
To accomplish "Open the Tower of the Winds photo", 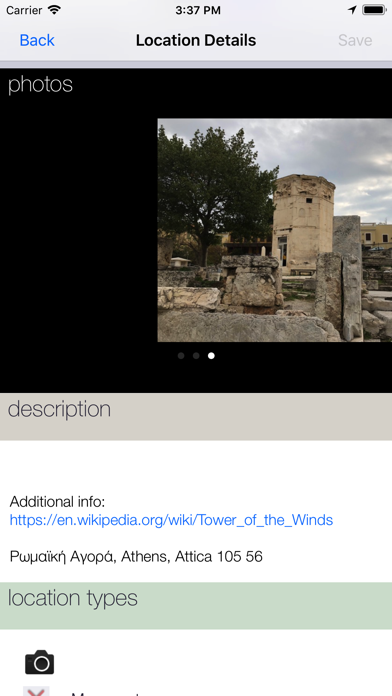I will coord(275,230).
